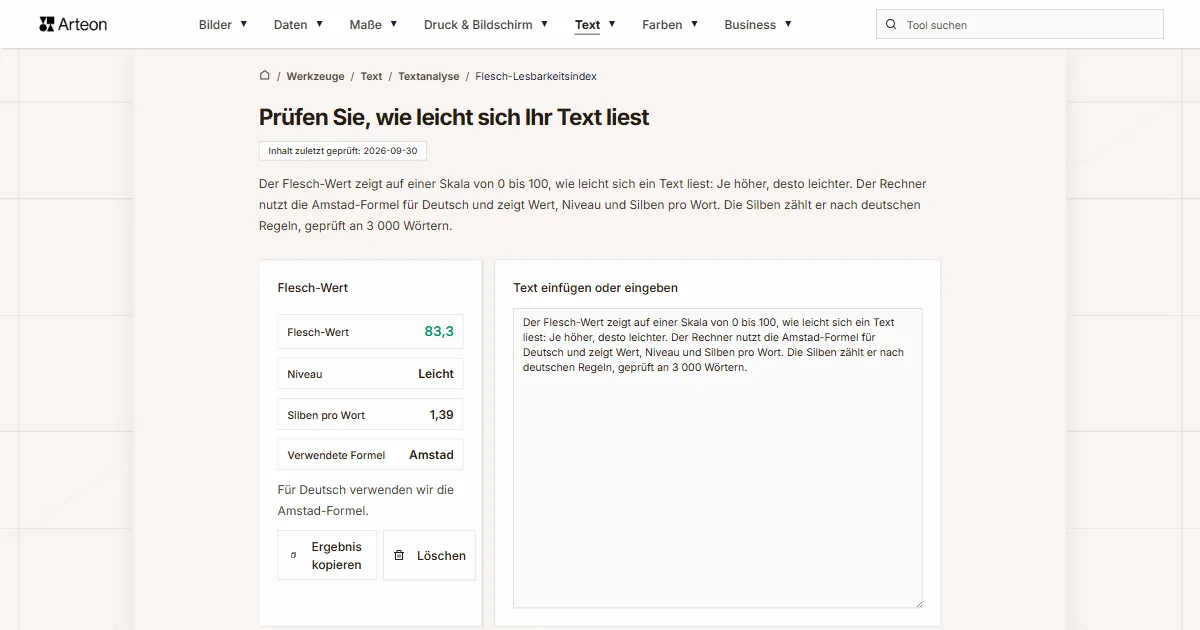This screenshot has height=630, width=1200.
Task: Click the Für Deutsch verwenden note
Action: [x=366, y=500]
